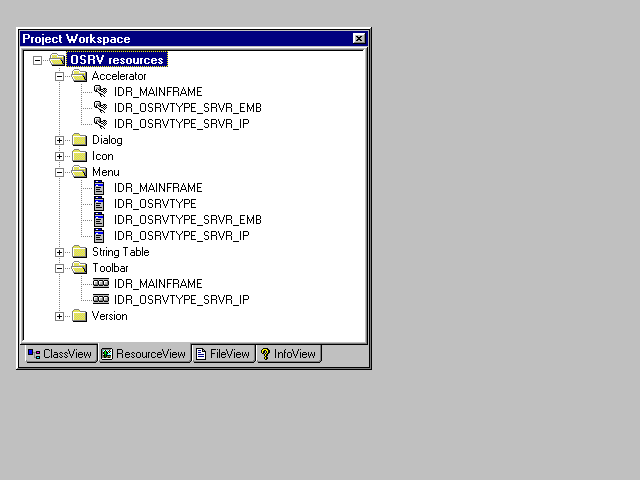Select the OSRV resources root label
This screenshot has width=640, height=480.
click(116, 60)
